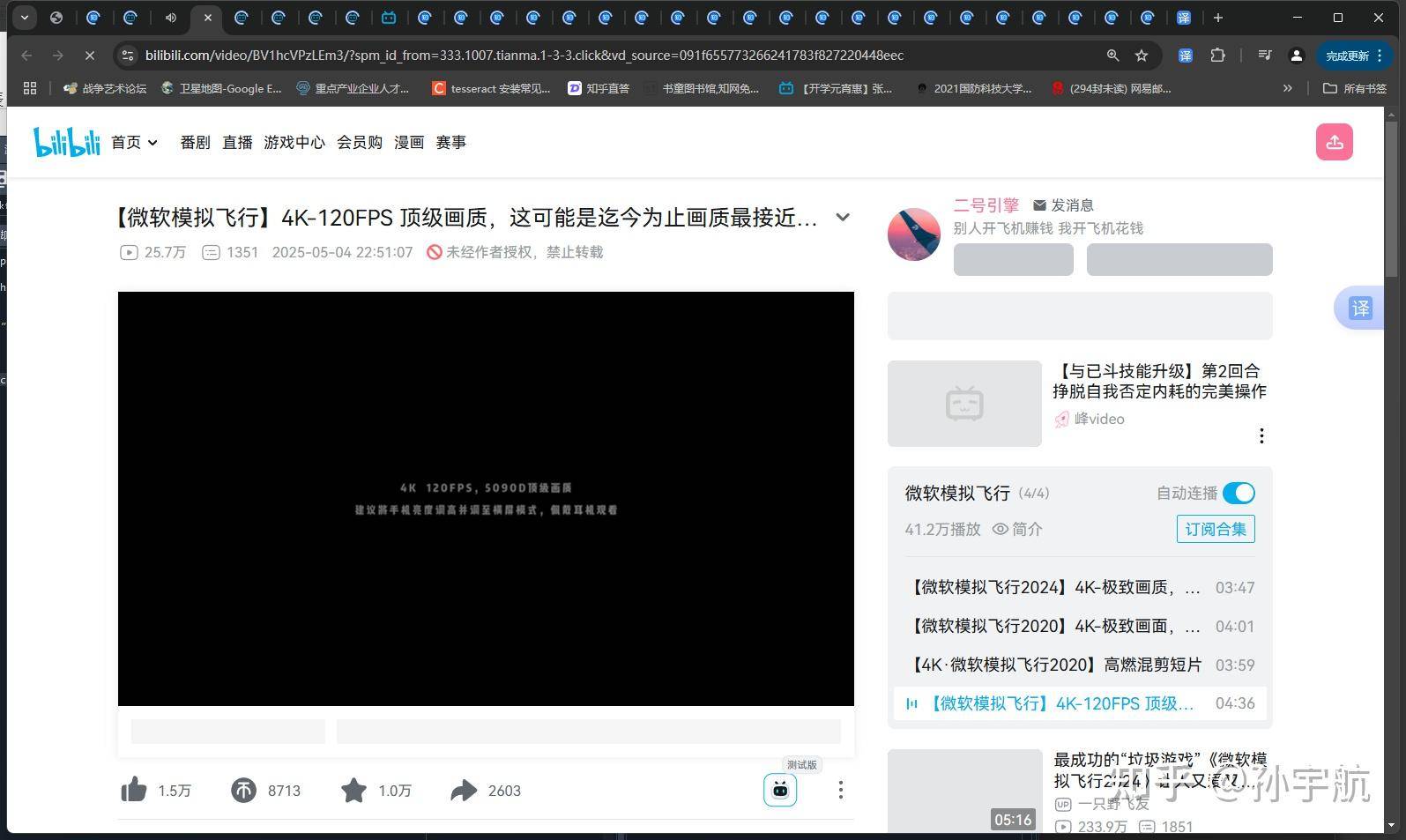
Task: Expand hidden bookmarks chevron
Action: click(x=1287, y=88)
